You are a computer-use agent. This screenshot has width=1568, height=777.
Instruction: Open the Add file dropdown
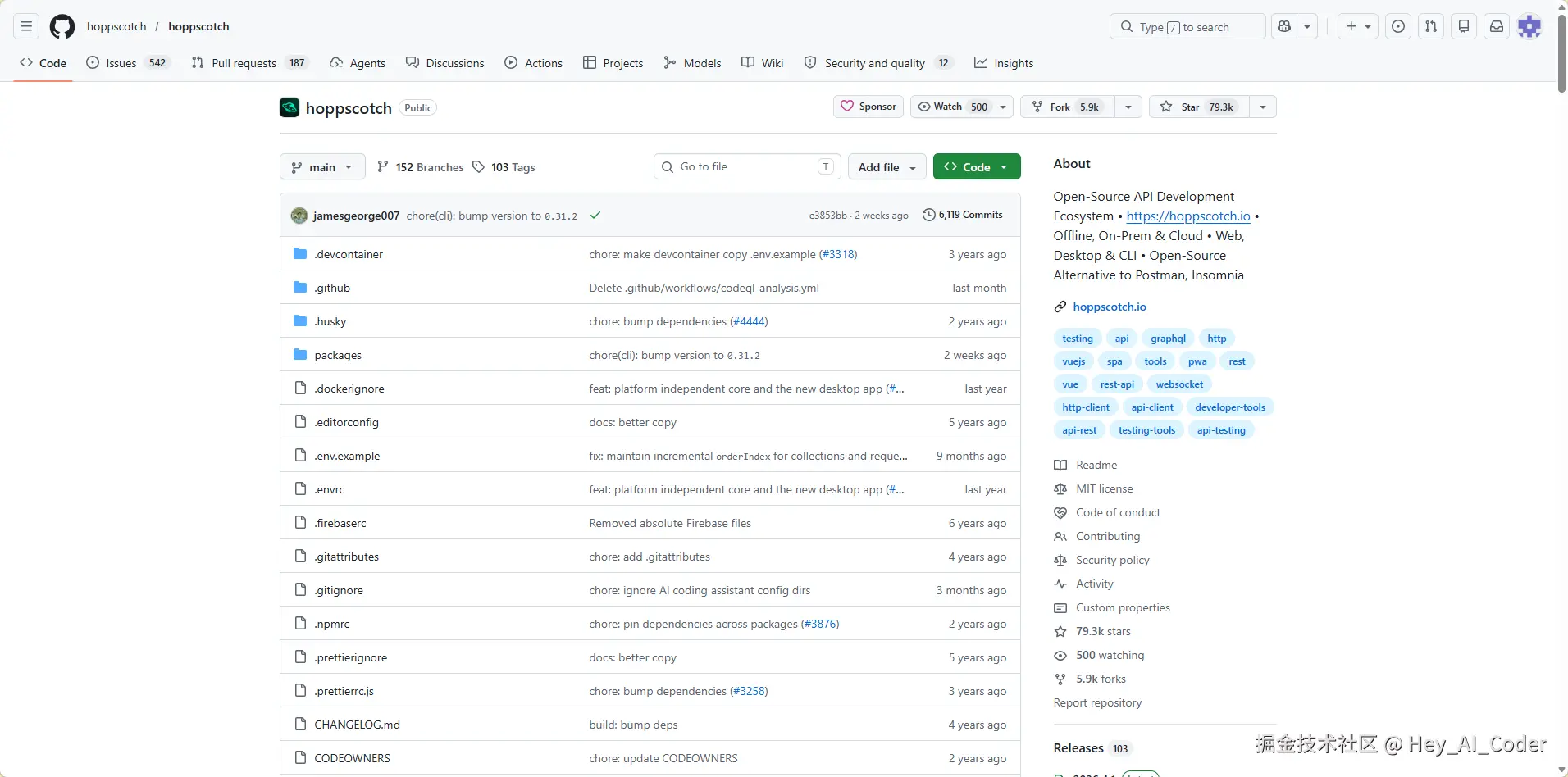(887, 167)
